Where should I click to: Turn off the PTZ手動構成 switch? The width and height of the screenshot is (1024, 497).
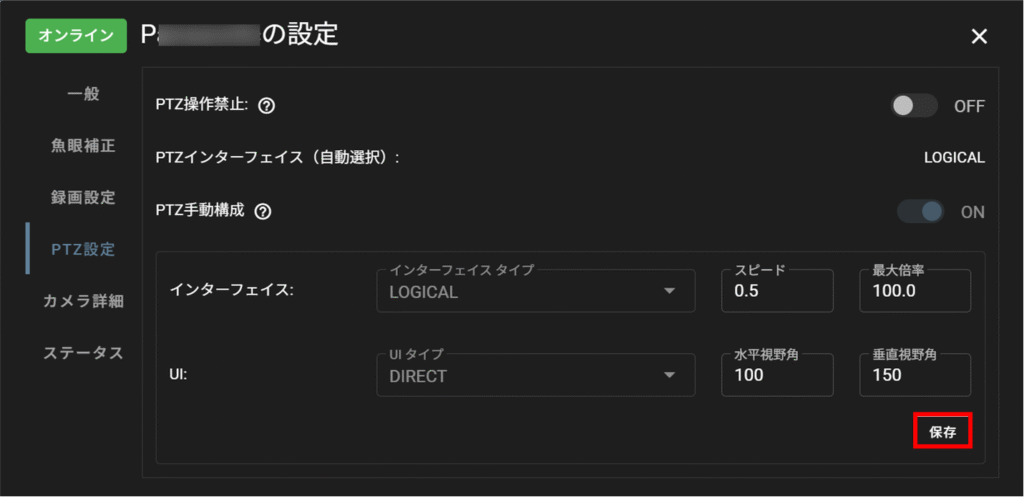(921, 212)
